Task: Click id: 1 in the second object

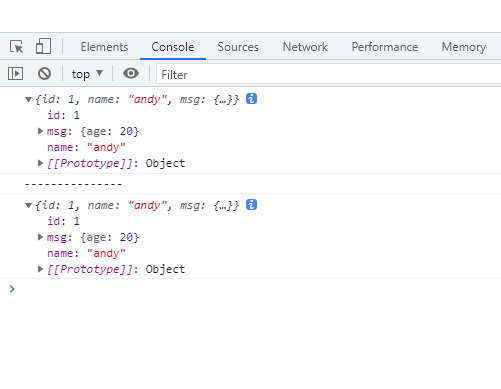Action: (x=63, y=221)
